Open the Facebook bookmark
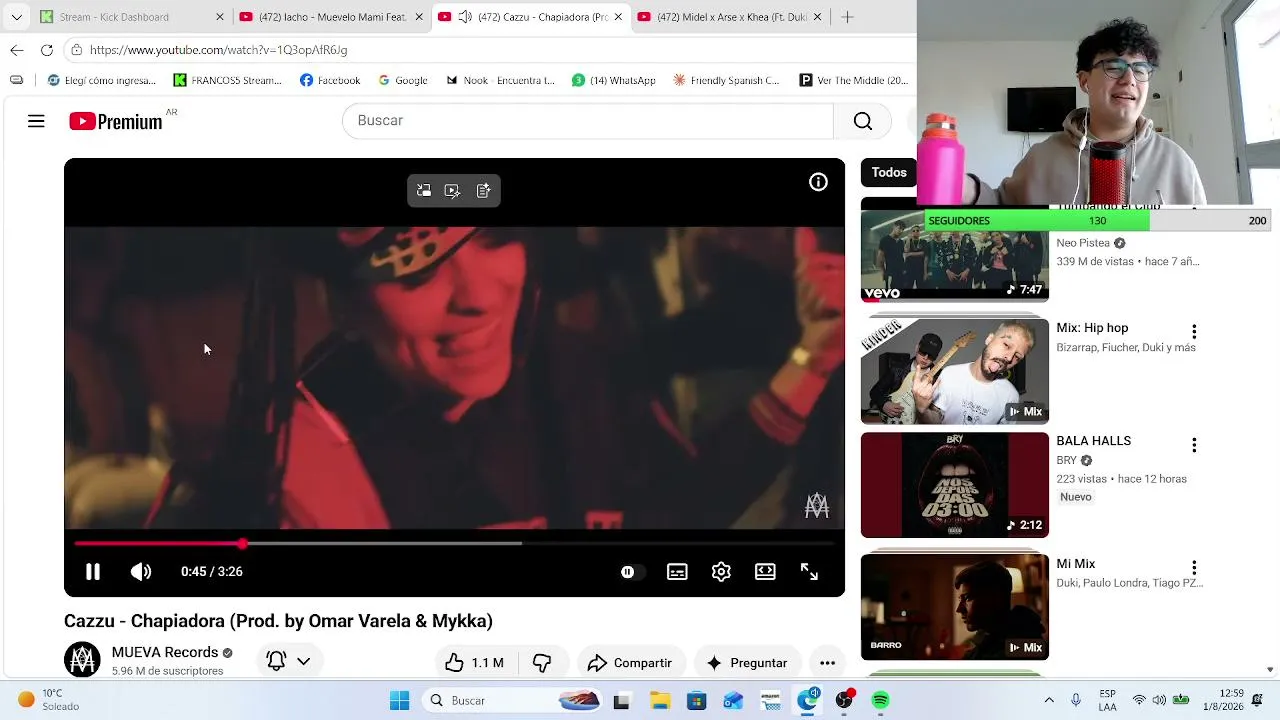The image size is (1280, 720). (330, 80)
